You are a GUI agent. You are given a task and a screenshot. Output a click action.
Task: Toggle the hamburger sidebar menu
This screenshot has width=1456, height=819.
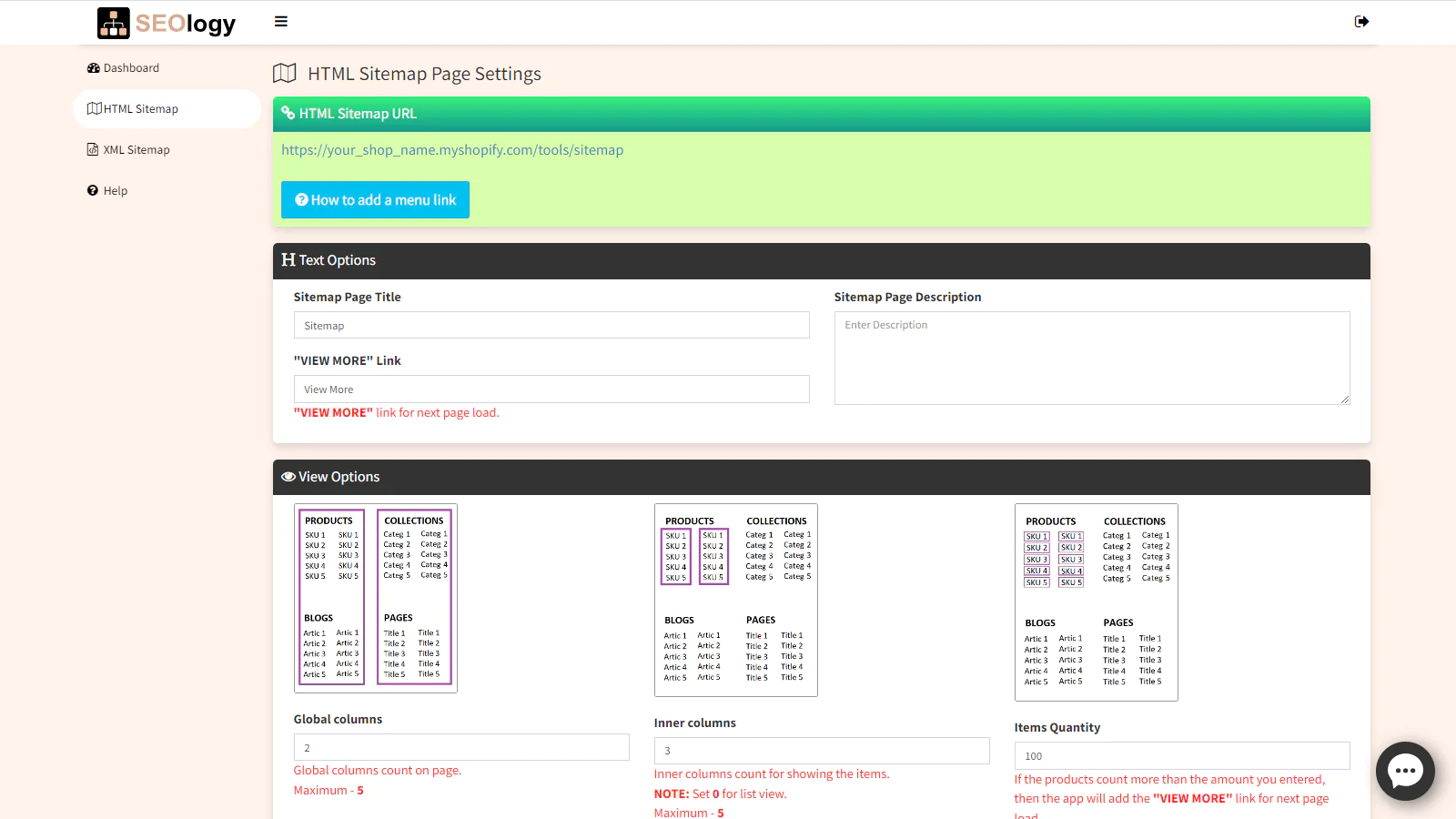point(281,22)
